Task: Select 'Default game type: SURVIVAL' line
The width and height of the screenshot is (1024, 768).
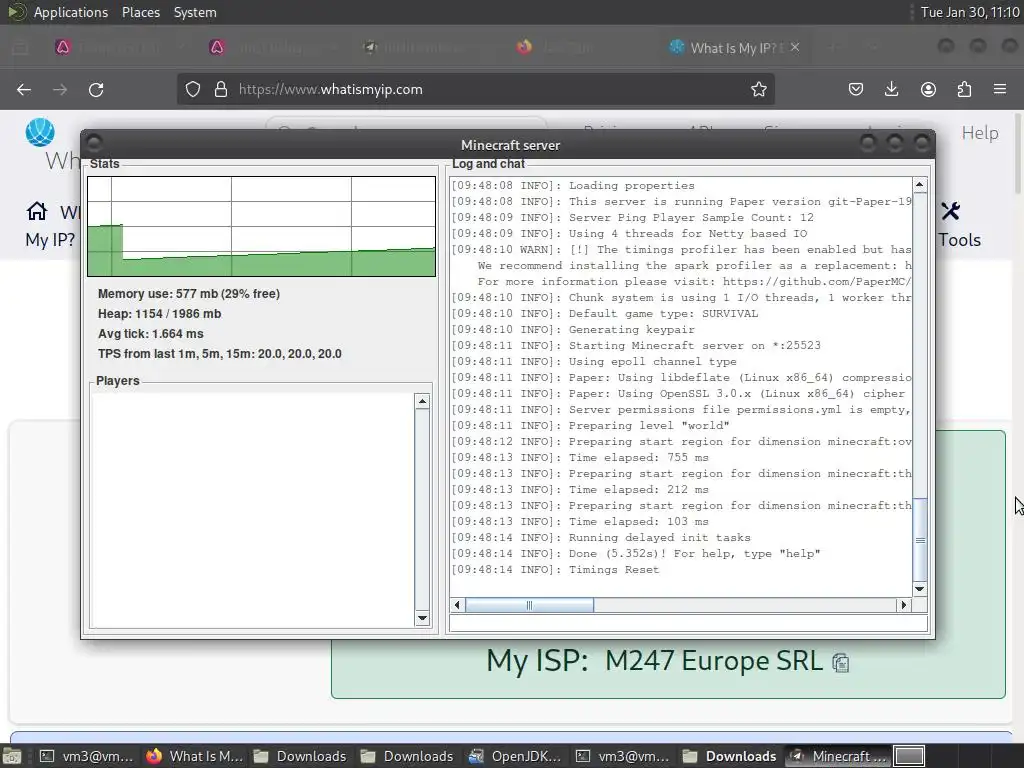Action: (x=605, y=313)
